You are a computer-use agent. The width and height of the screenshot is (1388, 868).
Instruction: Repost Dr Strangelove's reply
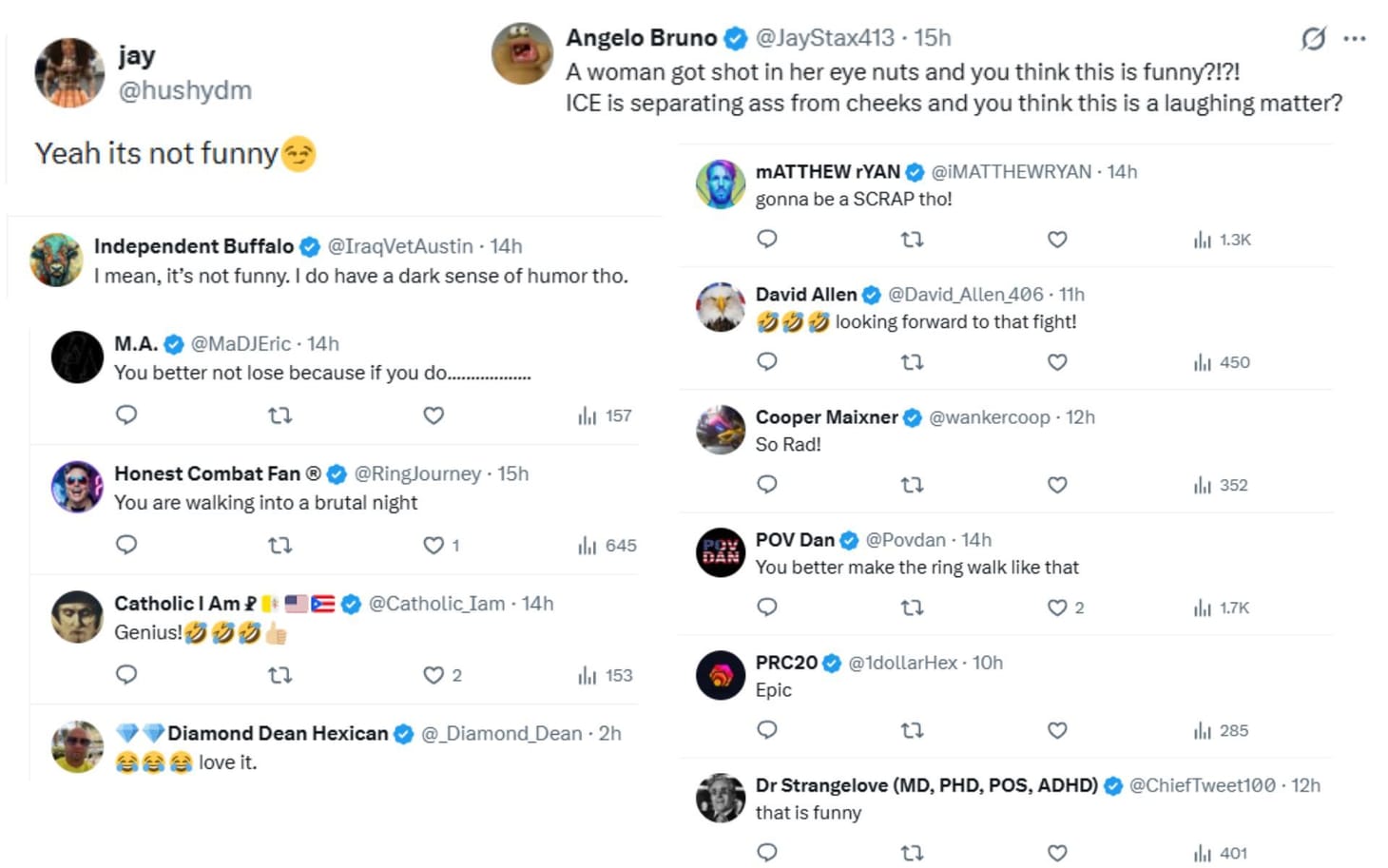click(912, 852)
